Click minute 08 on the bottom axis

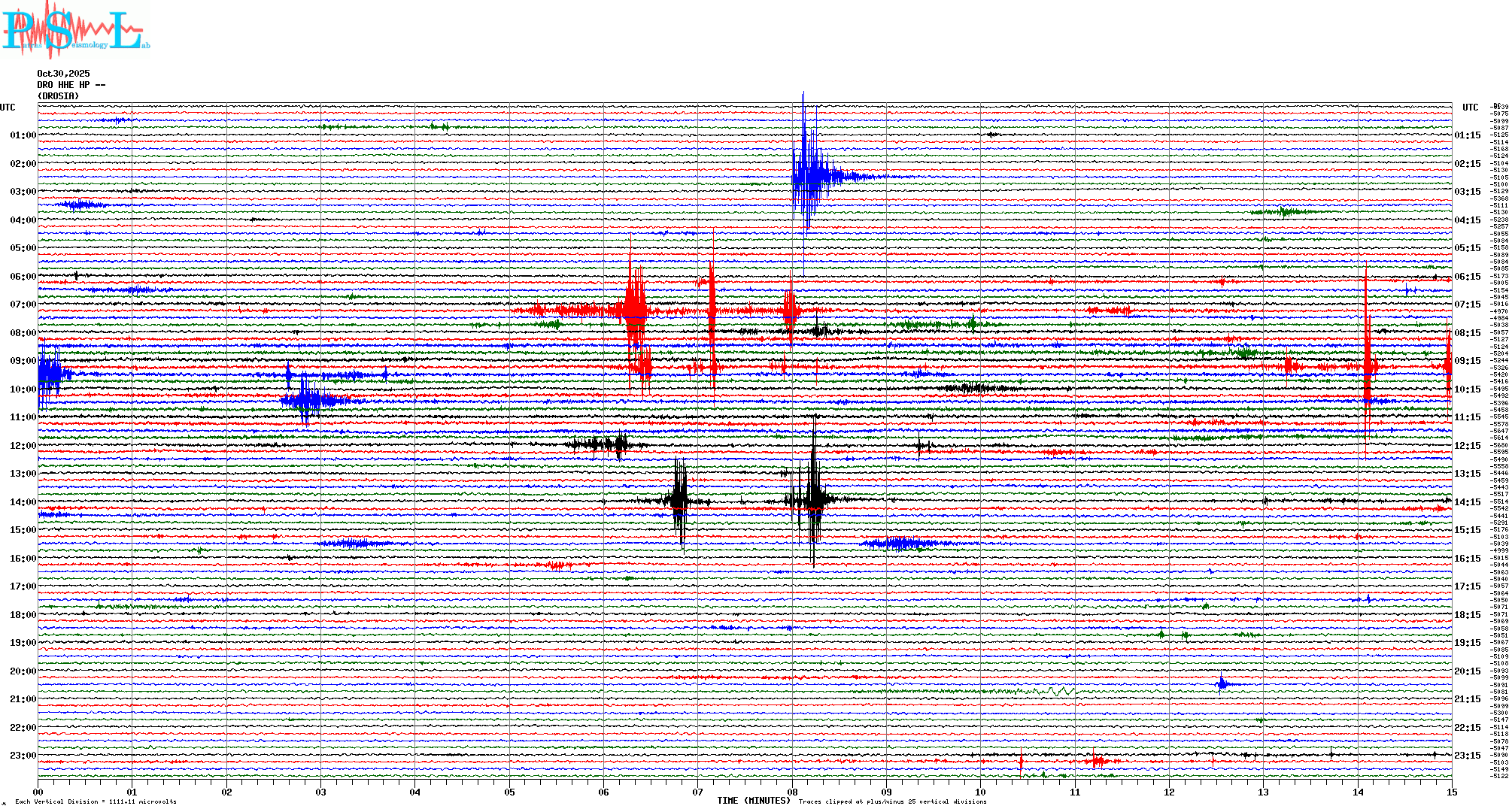792,792
